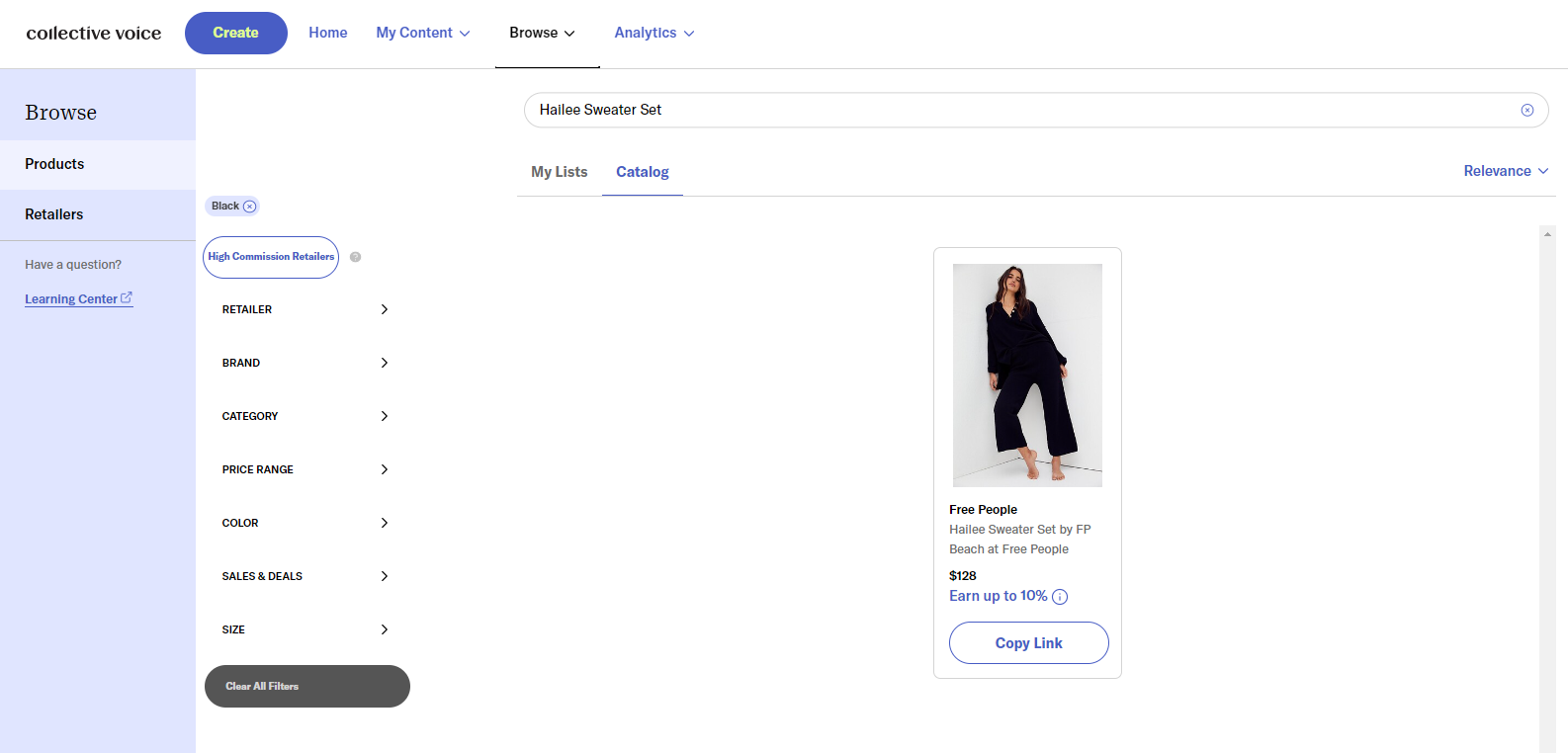Click the results scrollbar up arrow
This screenshot has height=753, width=1568.
1547,234
